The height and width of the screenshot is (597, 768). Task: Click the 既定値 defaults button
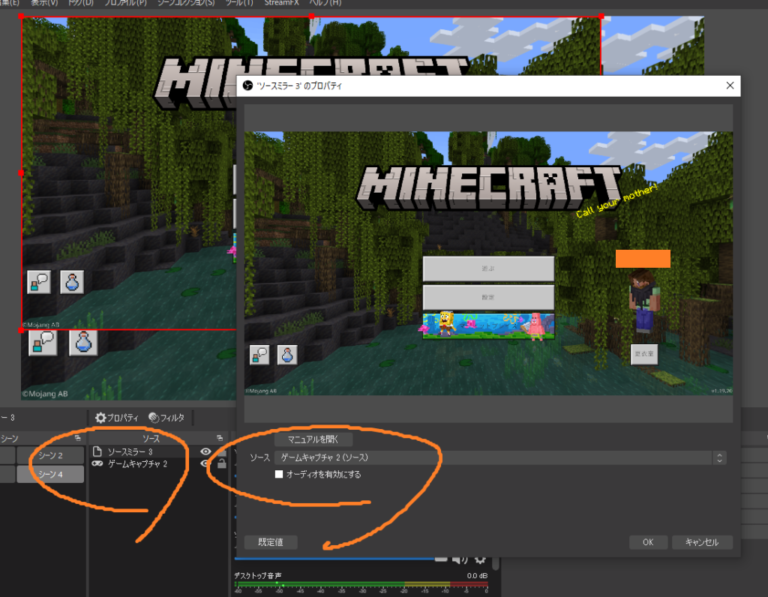click(x=271, y=542)
